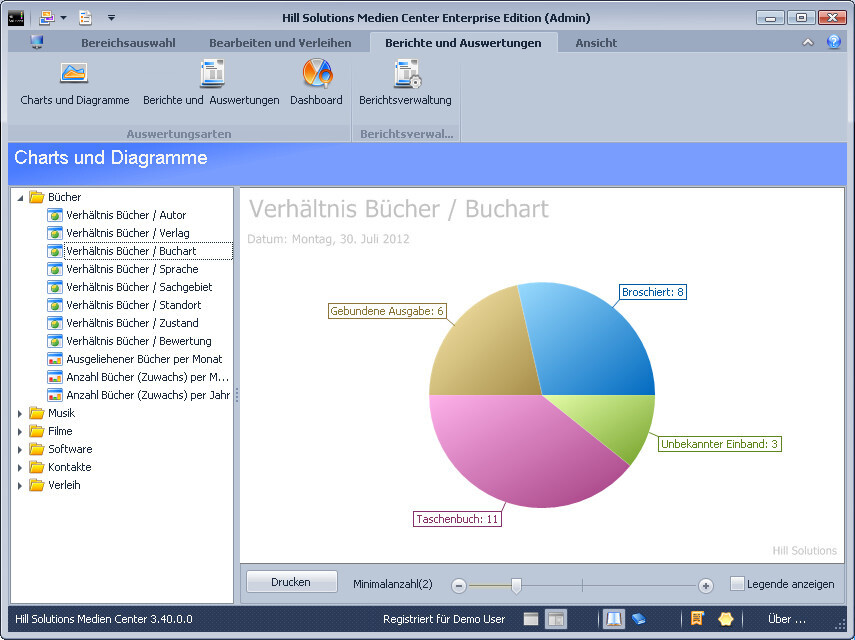Collapse the ribbon with the up chevron
This screenshot has width=855, height=640.
[808, 42]
